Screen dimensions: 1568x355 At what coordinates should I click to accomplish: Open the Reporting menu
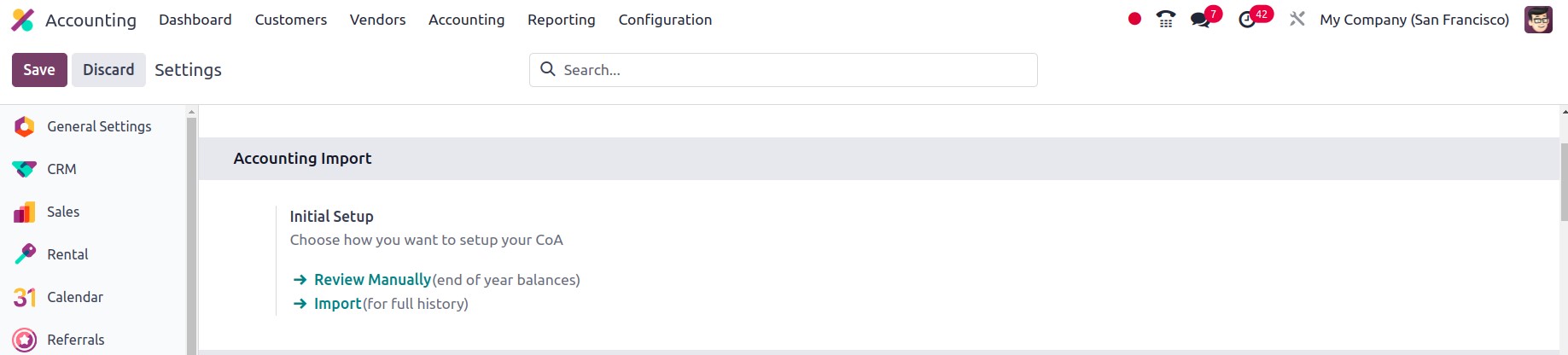tap(562, 20)
